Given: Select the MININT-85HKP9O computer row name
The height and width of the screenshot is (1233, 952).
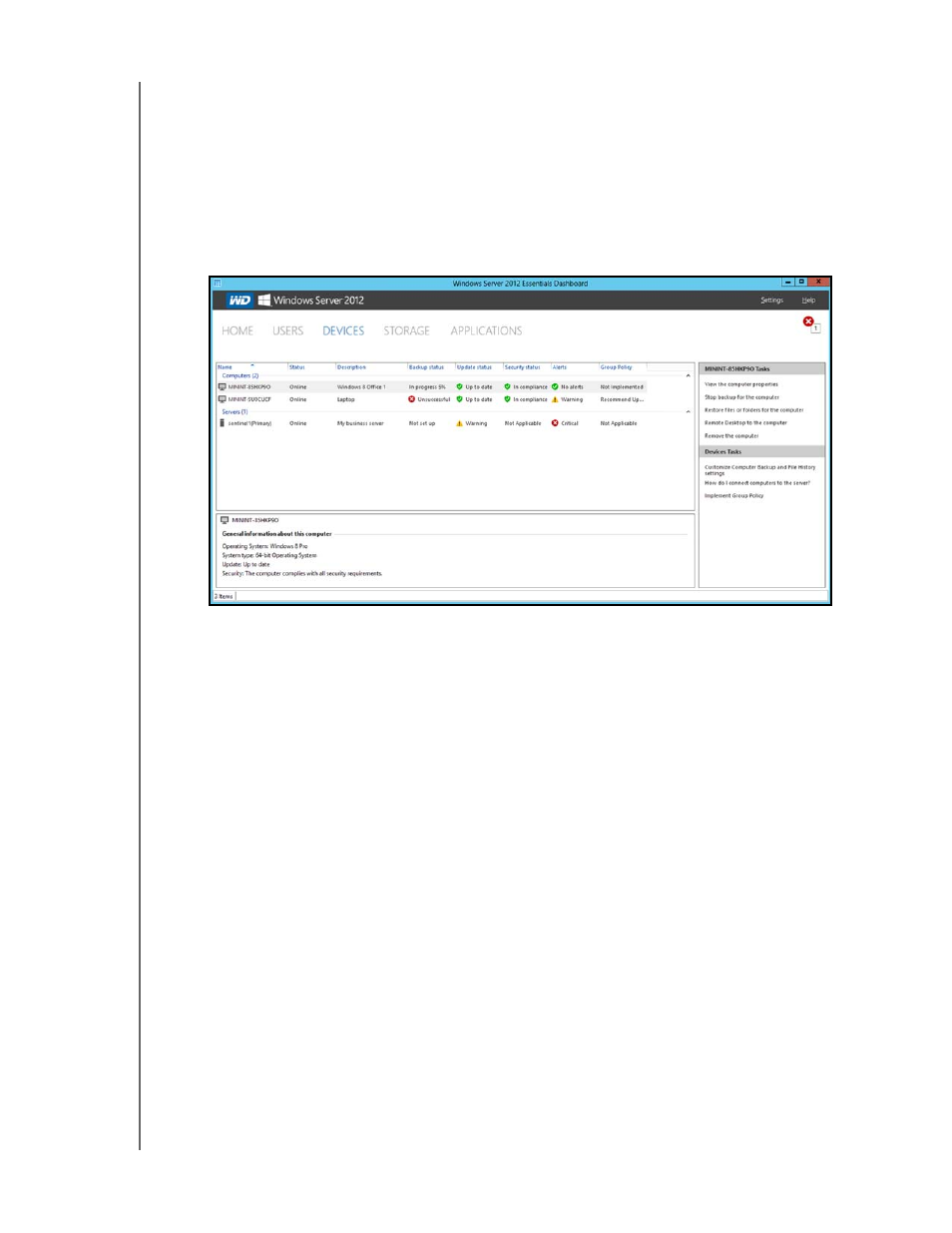Looking at the screenshot, I should [x=248, y=386].
